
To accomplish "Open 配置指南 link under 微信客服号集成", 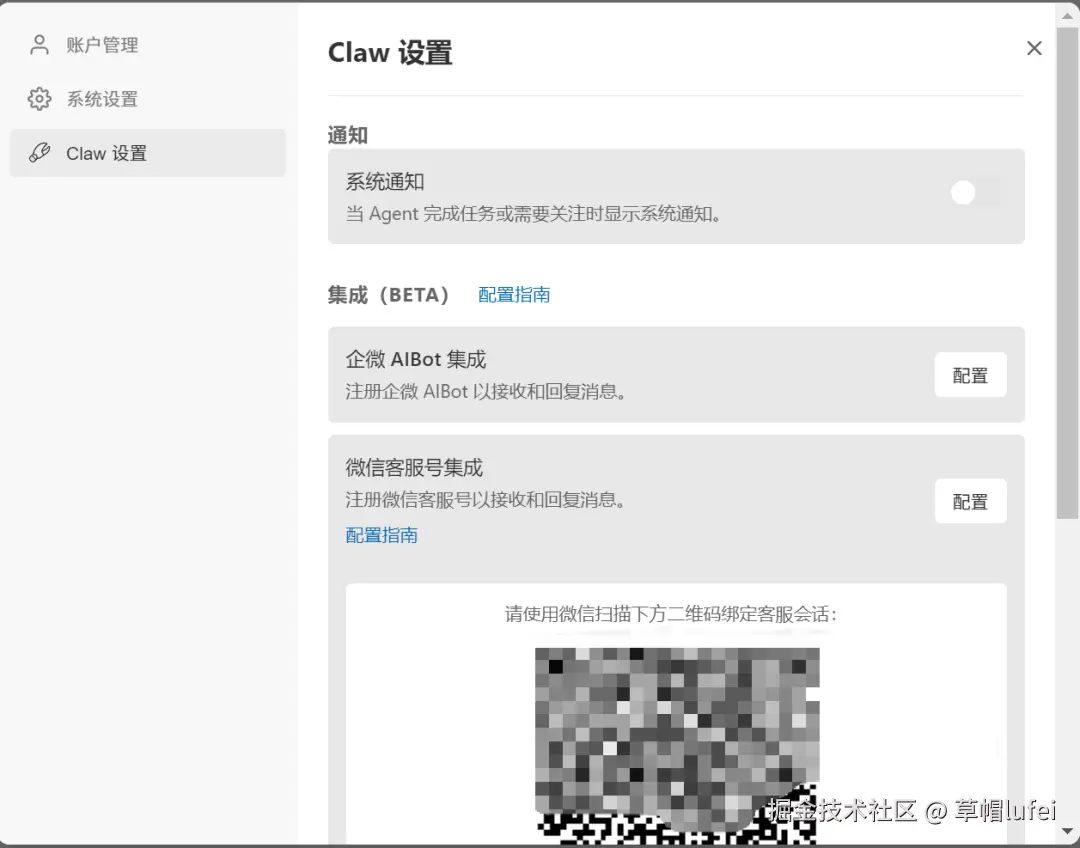I will (x=382, y=535).
